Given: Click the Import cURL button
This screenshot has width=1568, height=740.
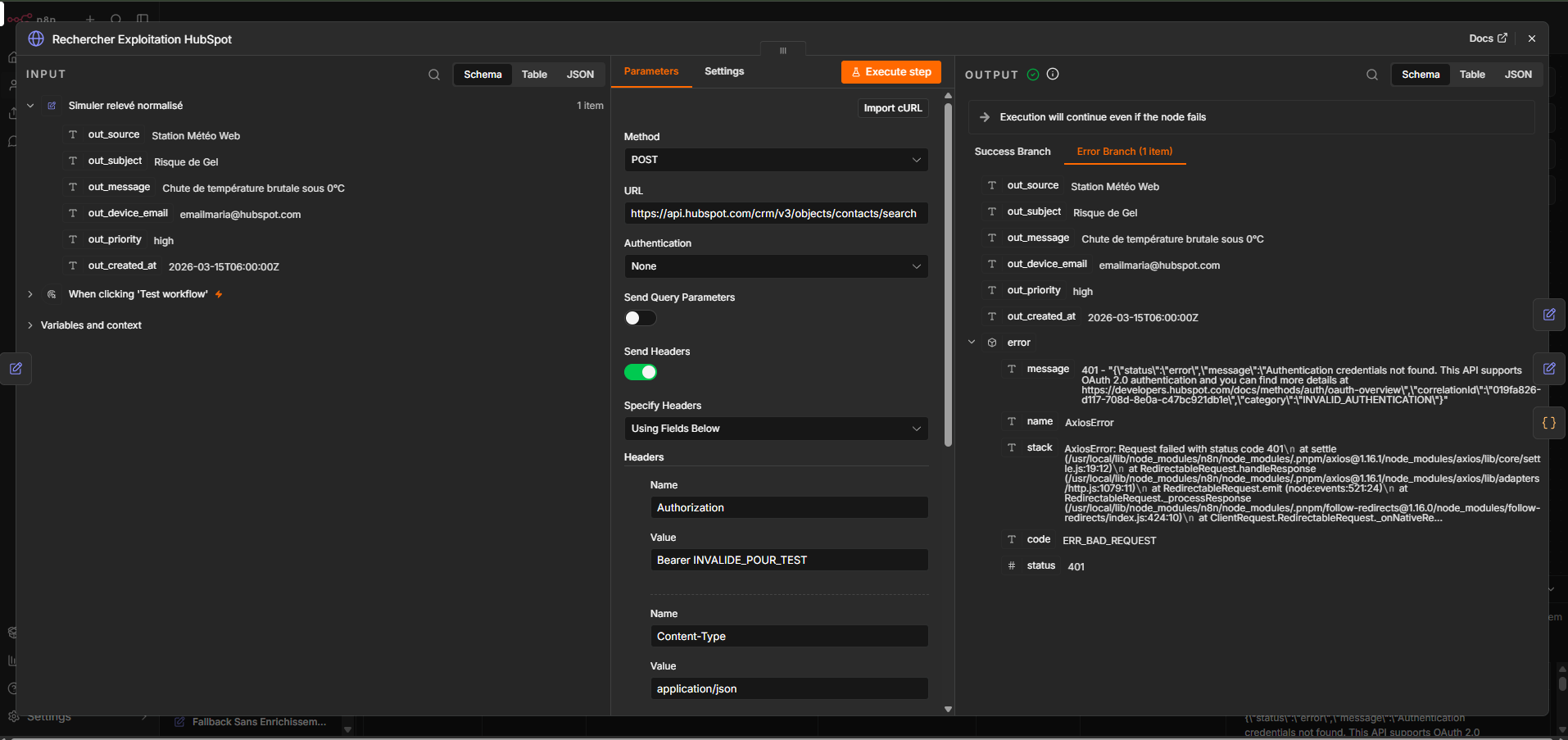Looking at the screenshot, I should 893,108.
